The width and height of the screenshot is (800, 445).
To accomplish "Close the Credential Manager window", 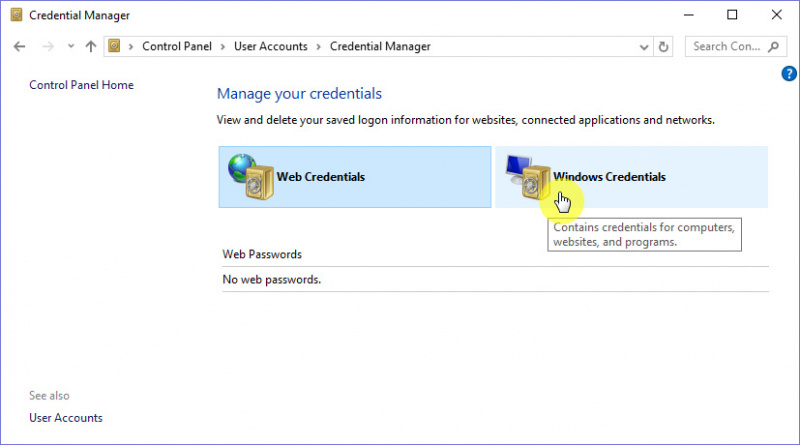I will point(777,15).
